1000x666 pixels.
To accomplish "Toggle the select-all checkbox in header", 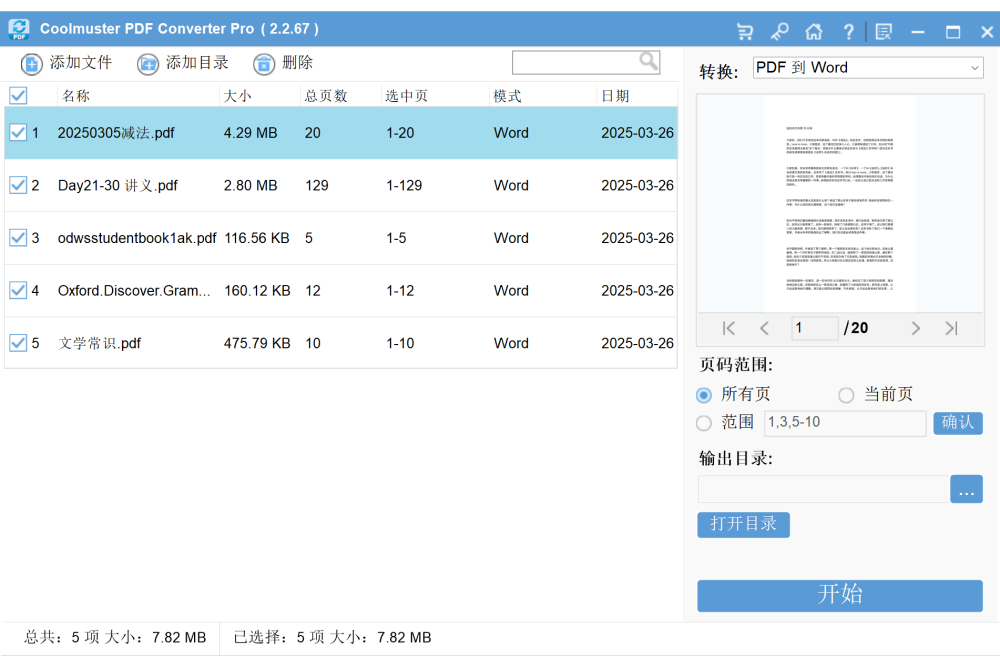I will (18, 96).
